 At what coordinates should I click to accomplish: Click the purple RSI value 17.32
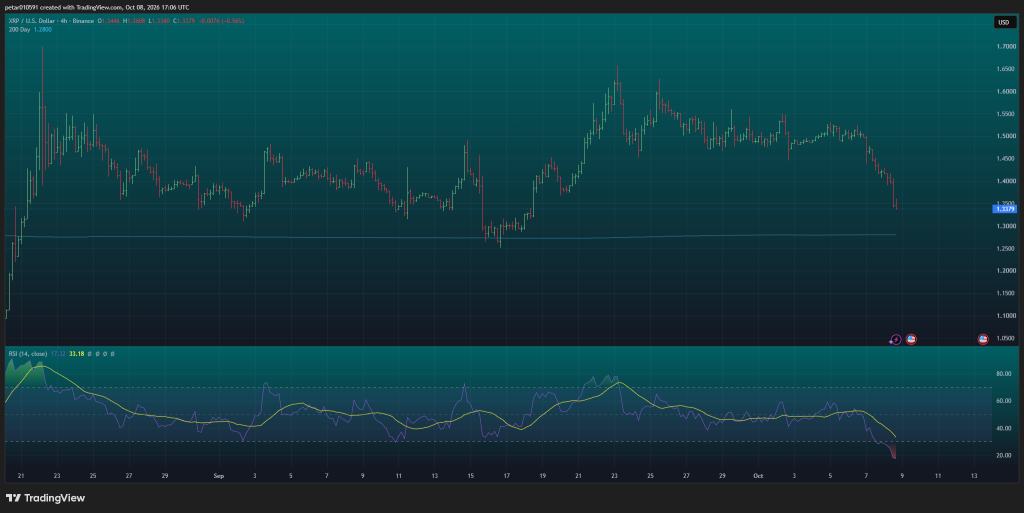58,354
